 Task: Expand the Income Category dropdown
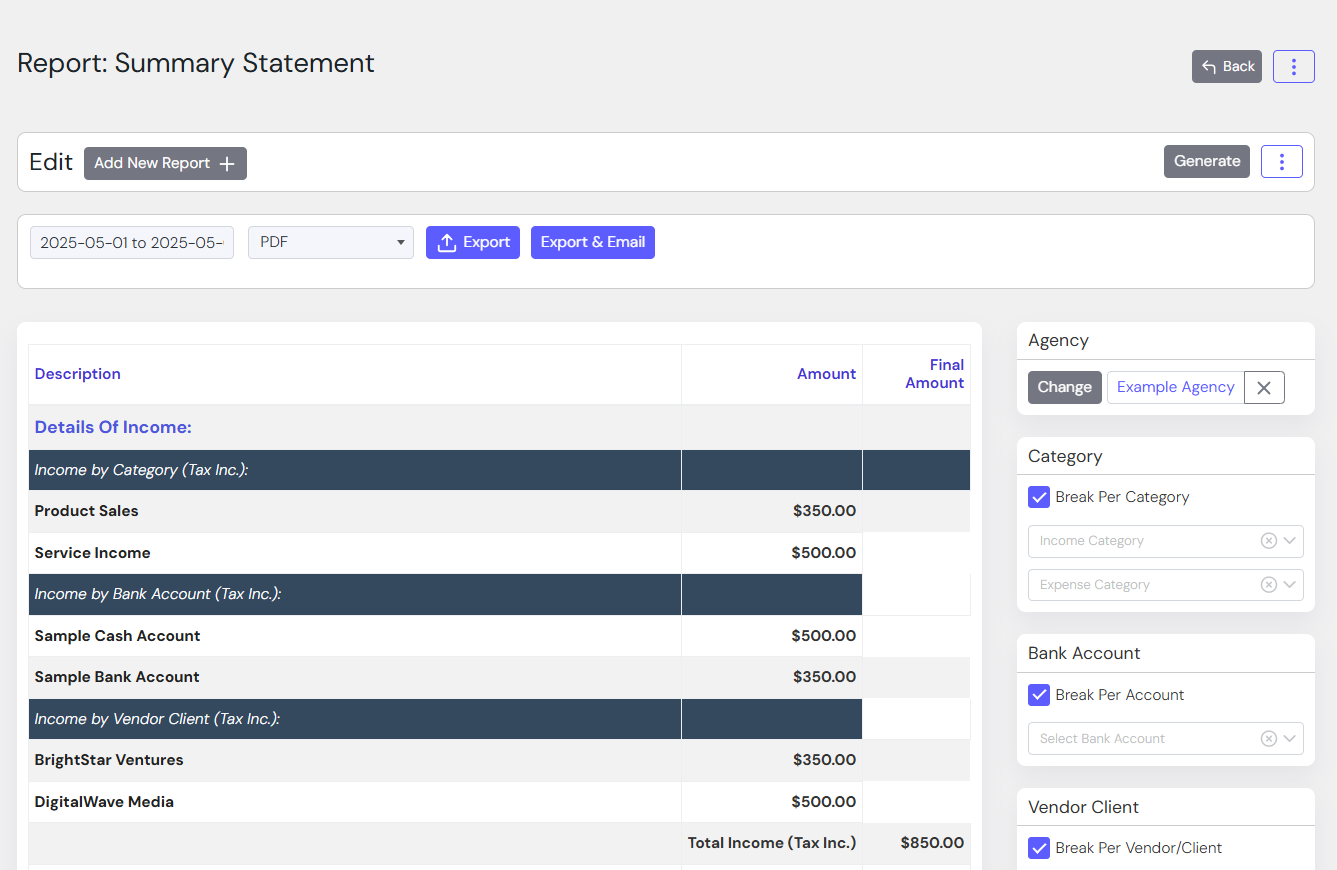click(x=1290, y=541)
